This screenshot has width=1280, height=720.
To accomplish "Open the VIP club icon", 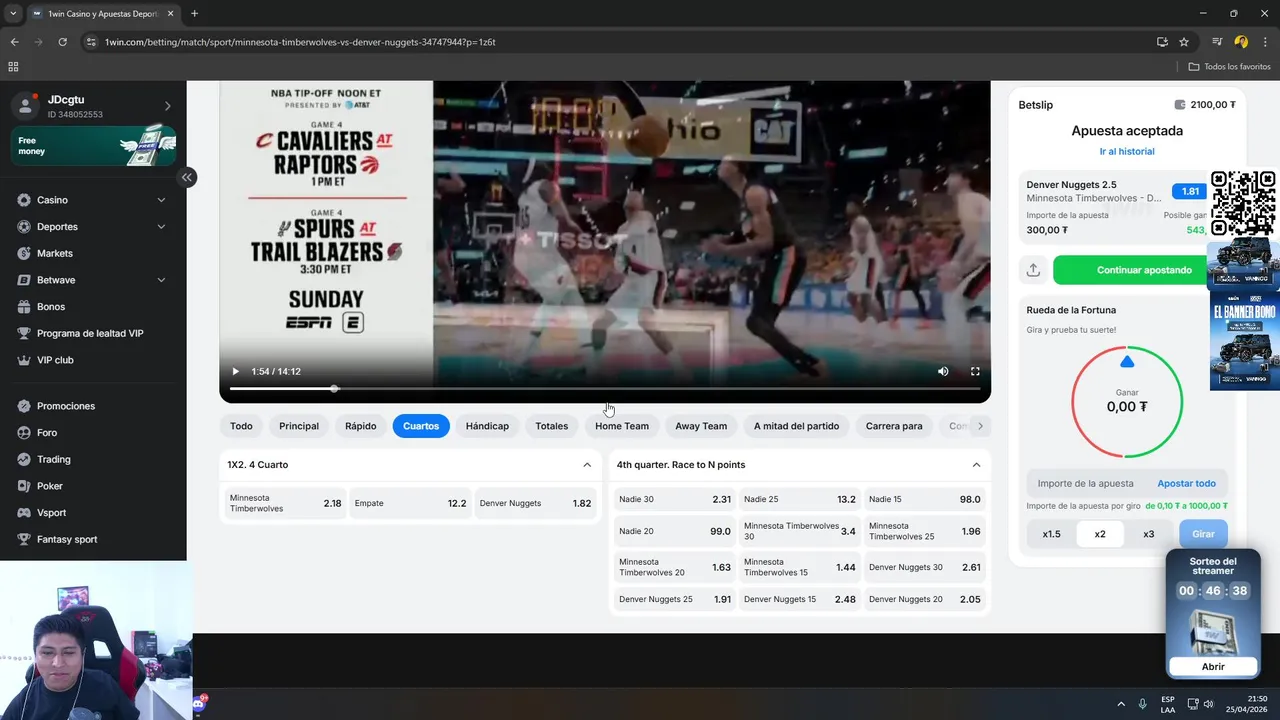I will (x=24, y=360).
